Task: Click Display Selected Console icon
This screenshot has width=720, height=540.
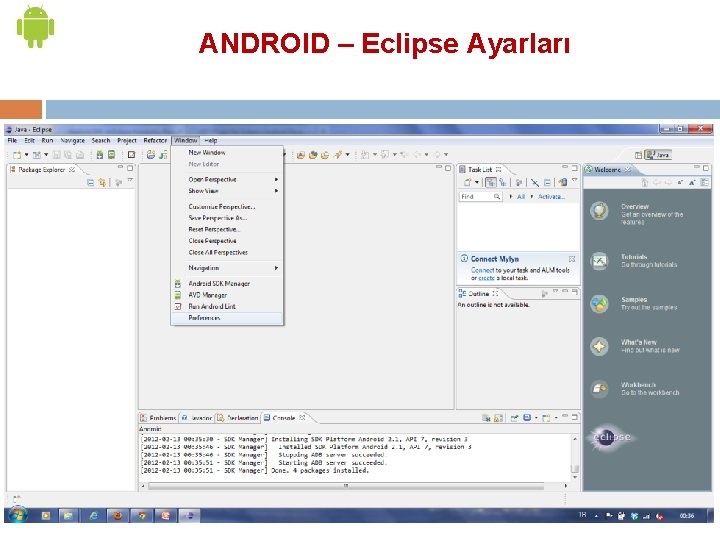Action: click(x=527, y=418)
